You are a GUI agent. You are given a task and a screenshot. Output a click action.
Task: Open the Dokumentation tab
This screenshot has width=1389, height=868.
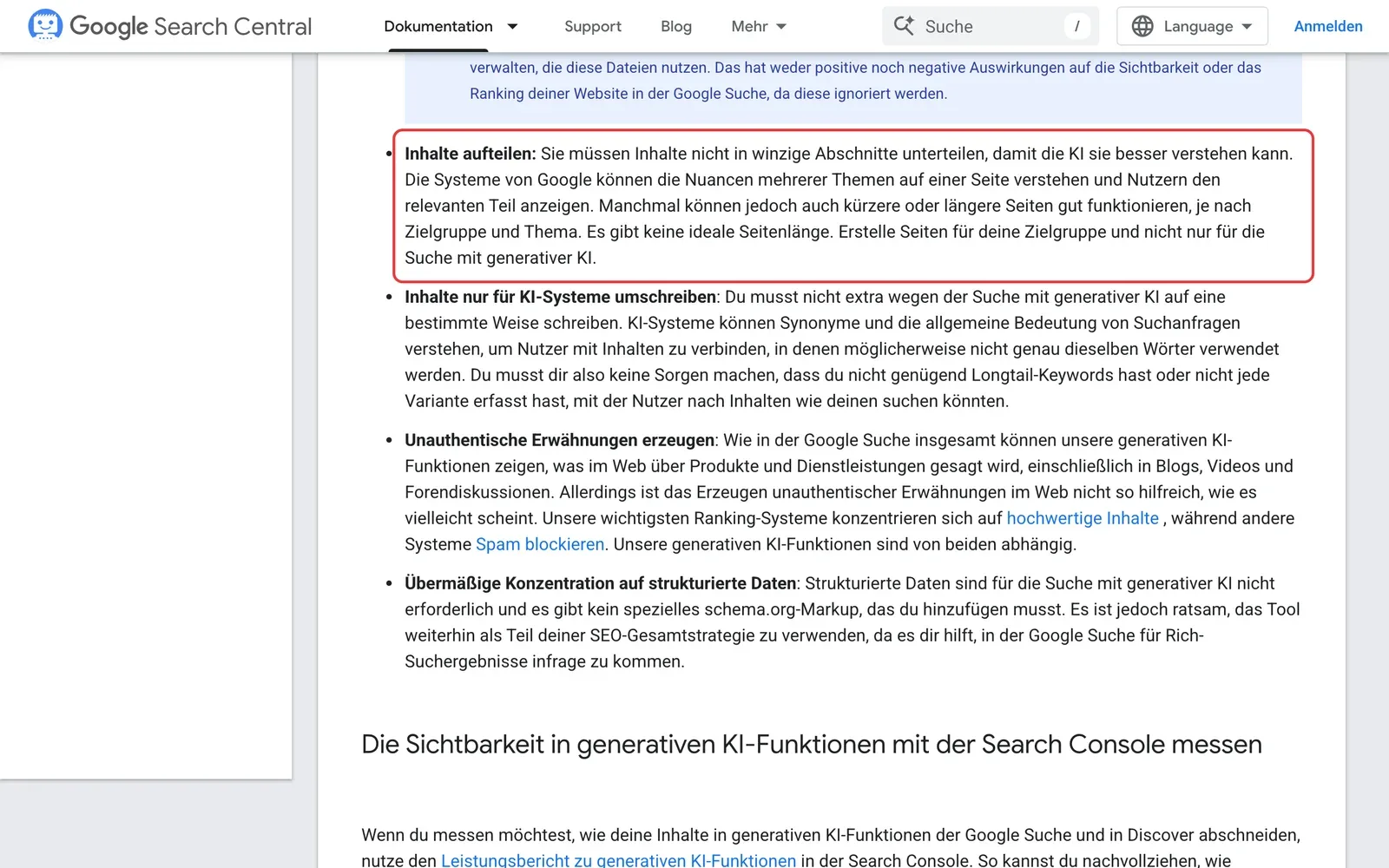(438, 26)
